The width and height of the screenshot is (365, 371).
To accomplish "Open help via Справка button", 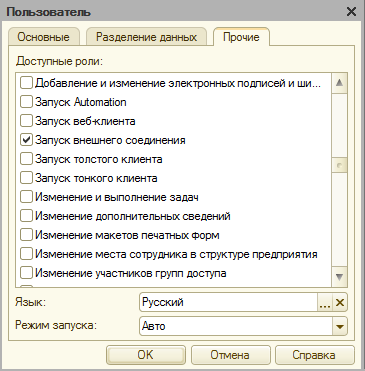I will [x=315, y=355].
